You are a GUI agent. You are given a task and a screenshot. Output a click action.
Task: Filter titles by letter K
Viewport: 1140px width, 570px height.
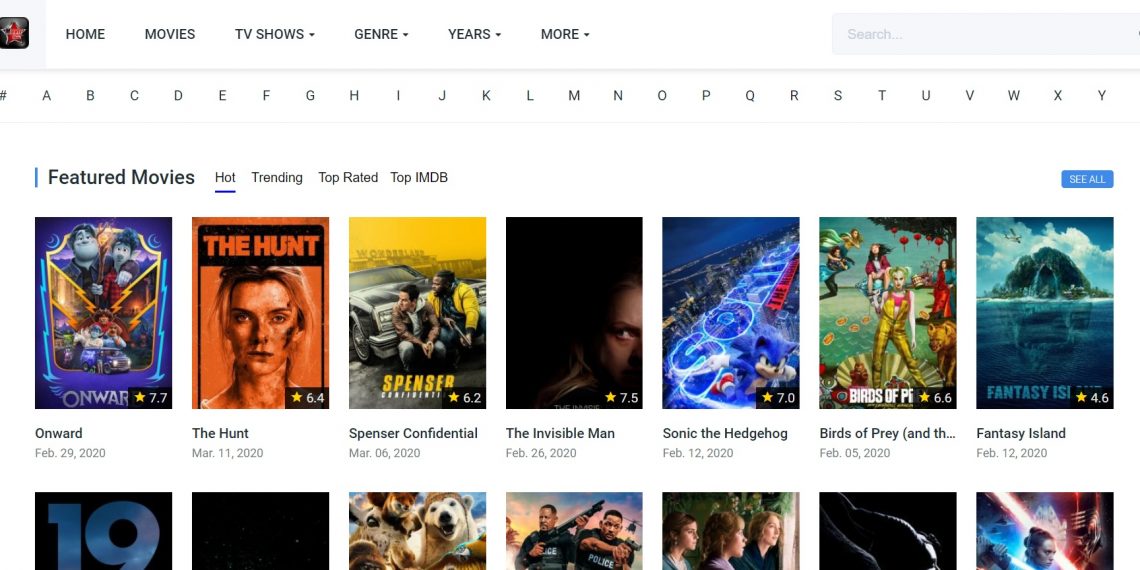pos(486,95)
